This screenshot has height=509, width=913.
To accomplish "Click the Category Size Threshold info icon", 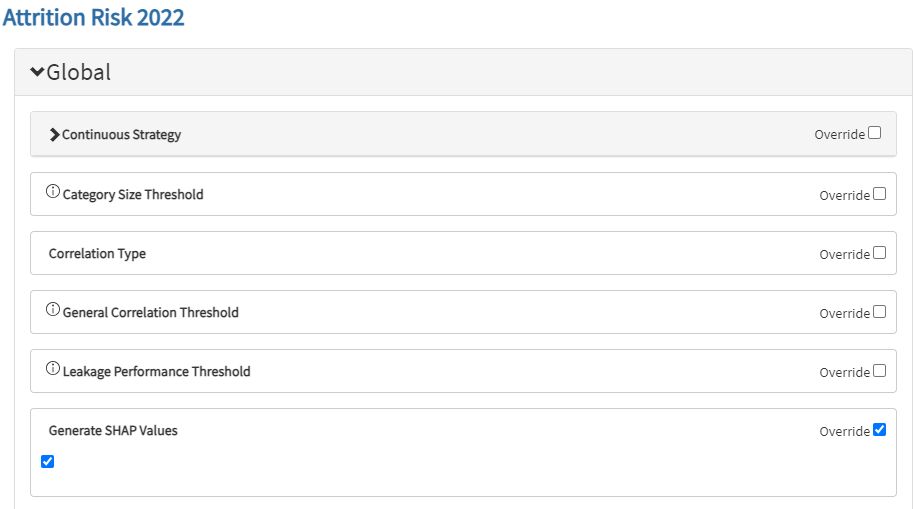I will coord(53,192).
